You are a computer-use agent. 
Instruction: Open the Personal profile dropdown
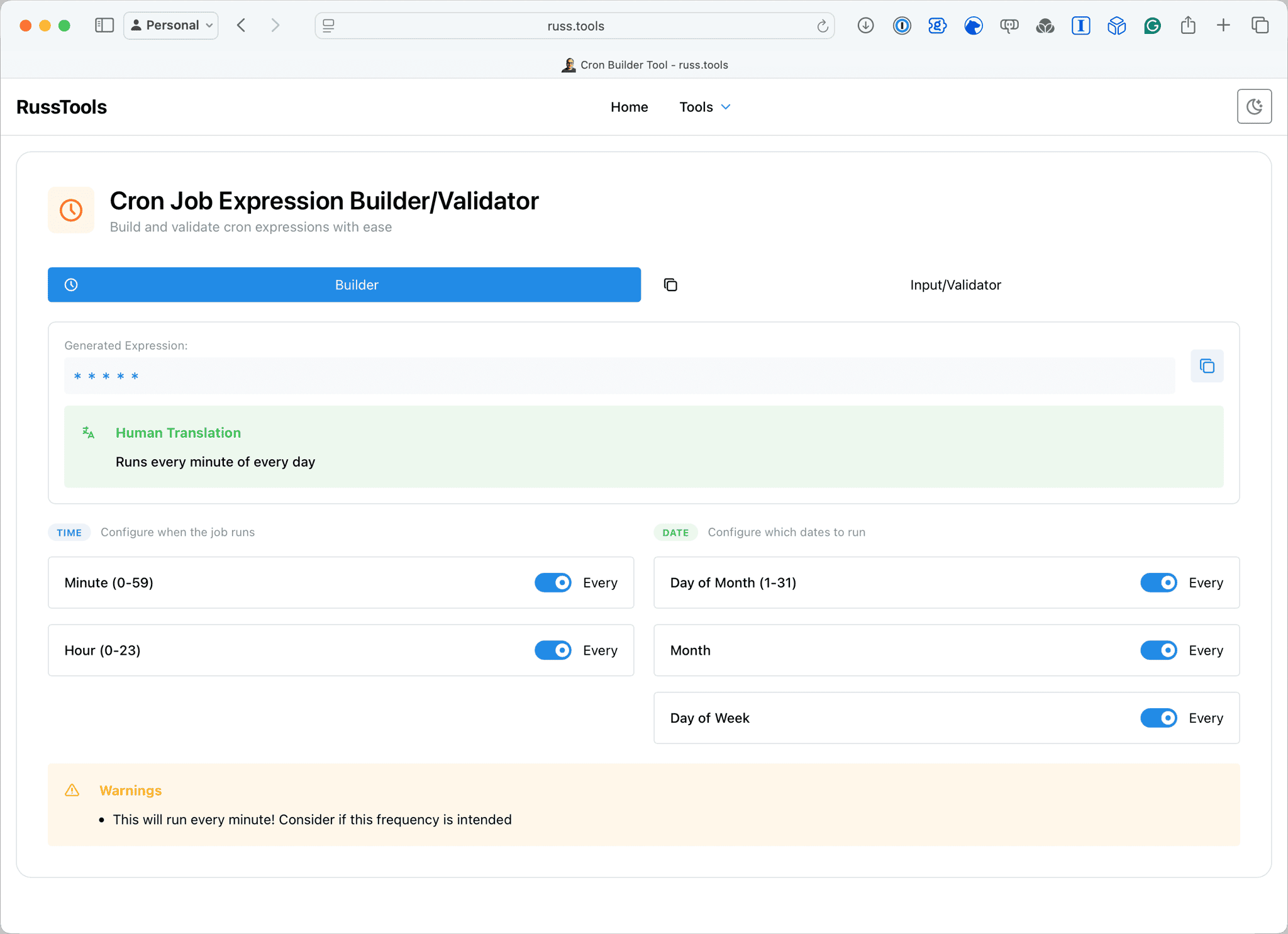pyautogui.click(x=171, y=25)
